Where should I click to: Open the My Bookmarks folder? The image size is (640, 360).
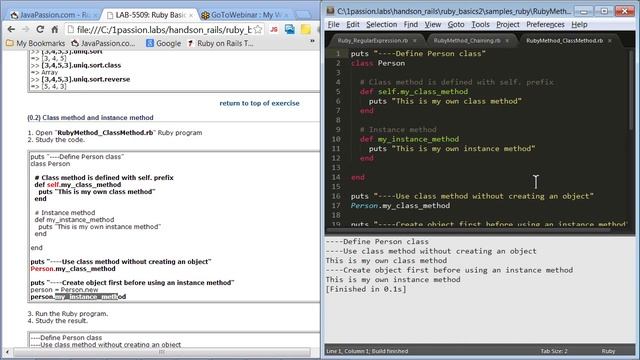pyautogui.click(x=36, y=43)
